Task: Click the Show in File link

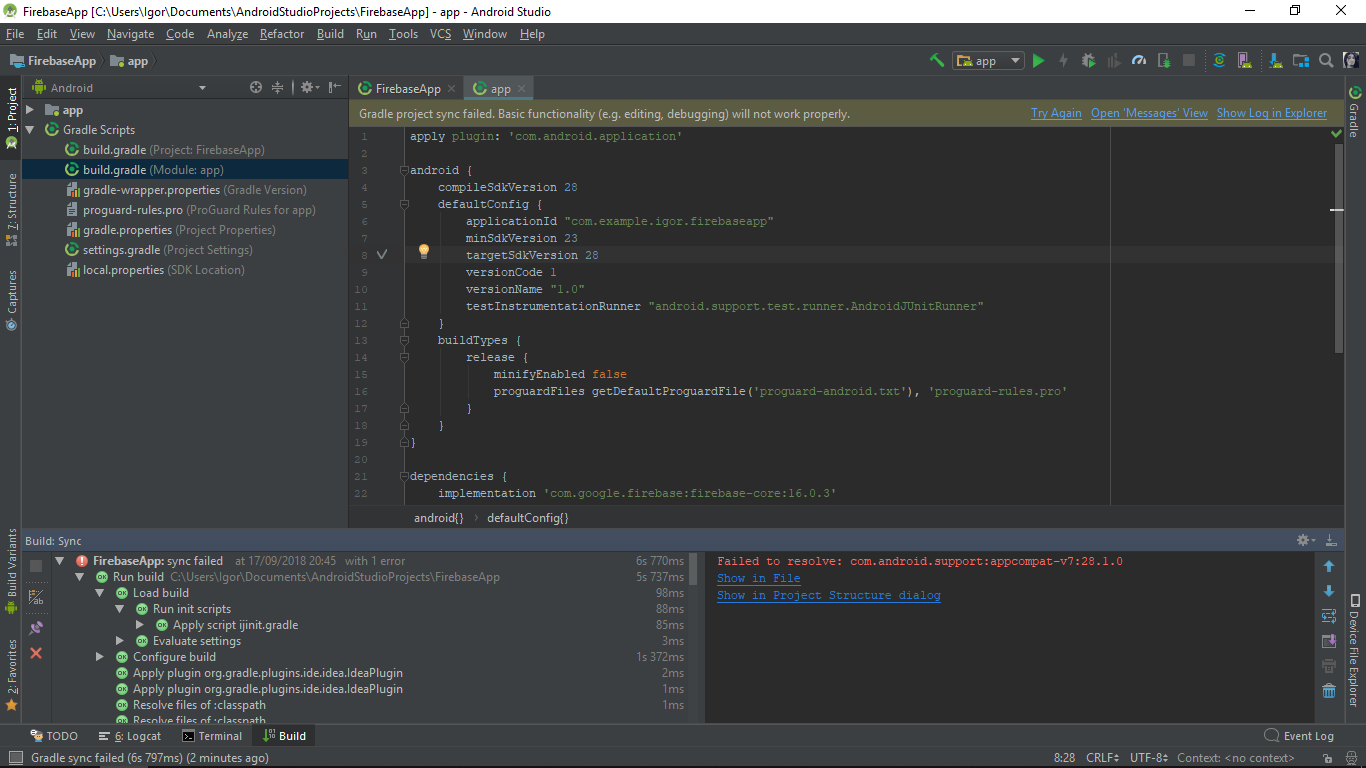Action: click(x=758, y=578)
